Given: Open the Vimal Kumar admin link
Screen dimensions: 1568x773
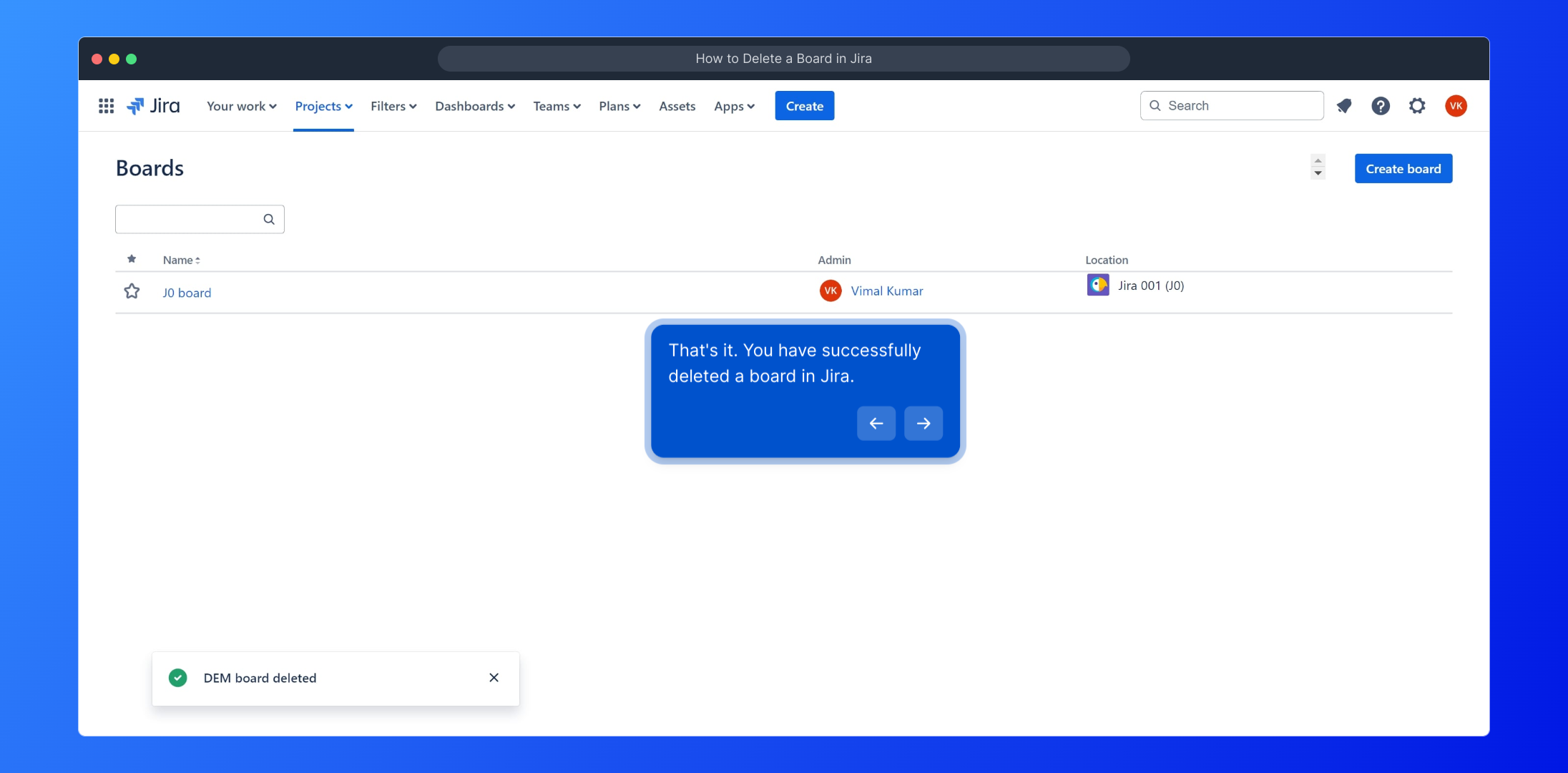Looking at the screenshot, I should 886,291.
